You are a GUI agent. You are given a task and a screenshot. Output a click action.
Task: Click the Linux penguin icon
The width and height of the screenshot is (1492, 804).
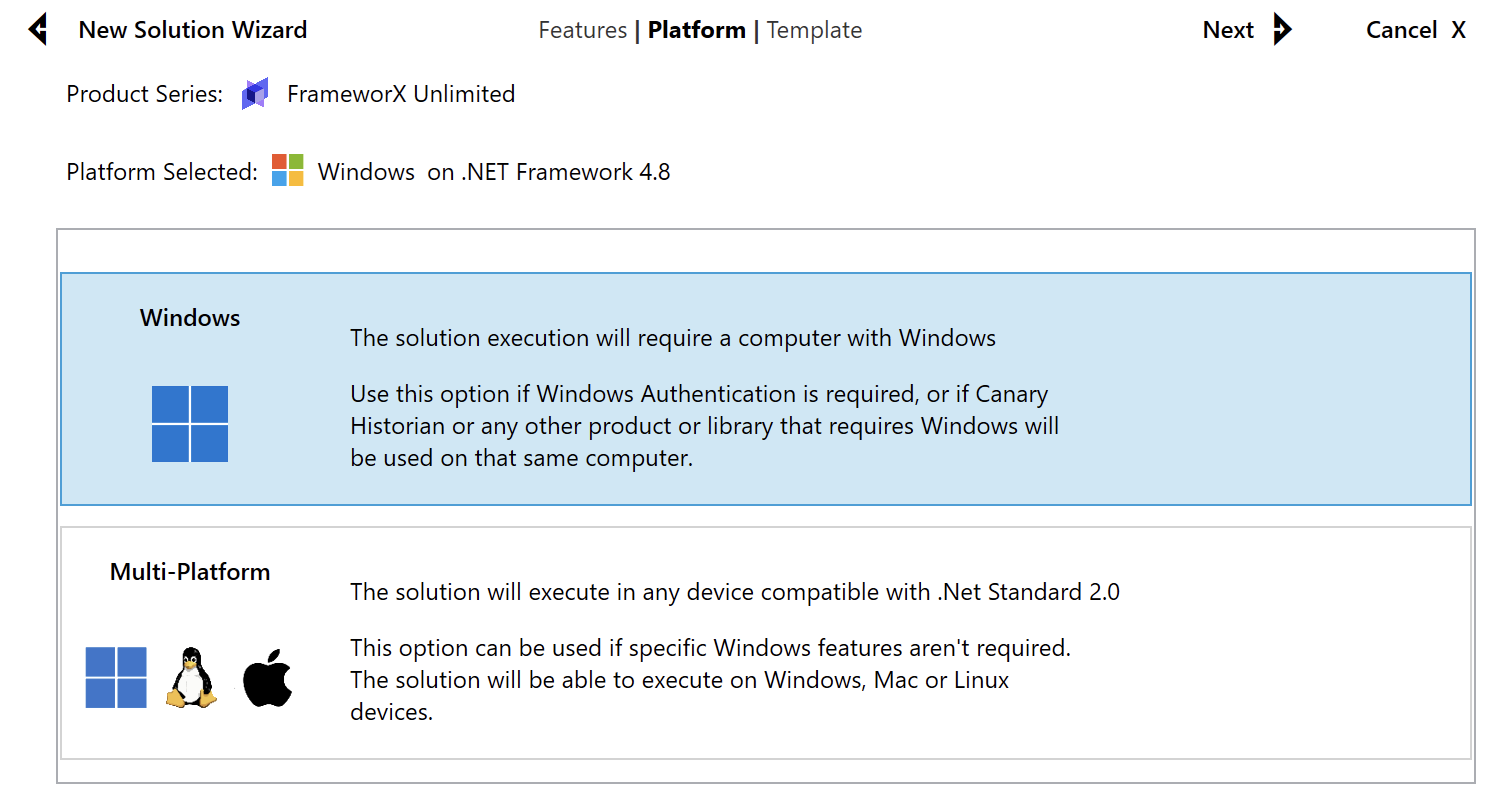click(x=191, y=678)
